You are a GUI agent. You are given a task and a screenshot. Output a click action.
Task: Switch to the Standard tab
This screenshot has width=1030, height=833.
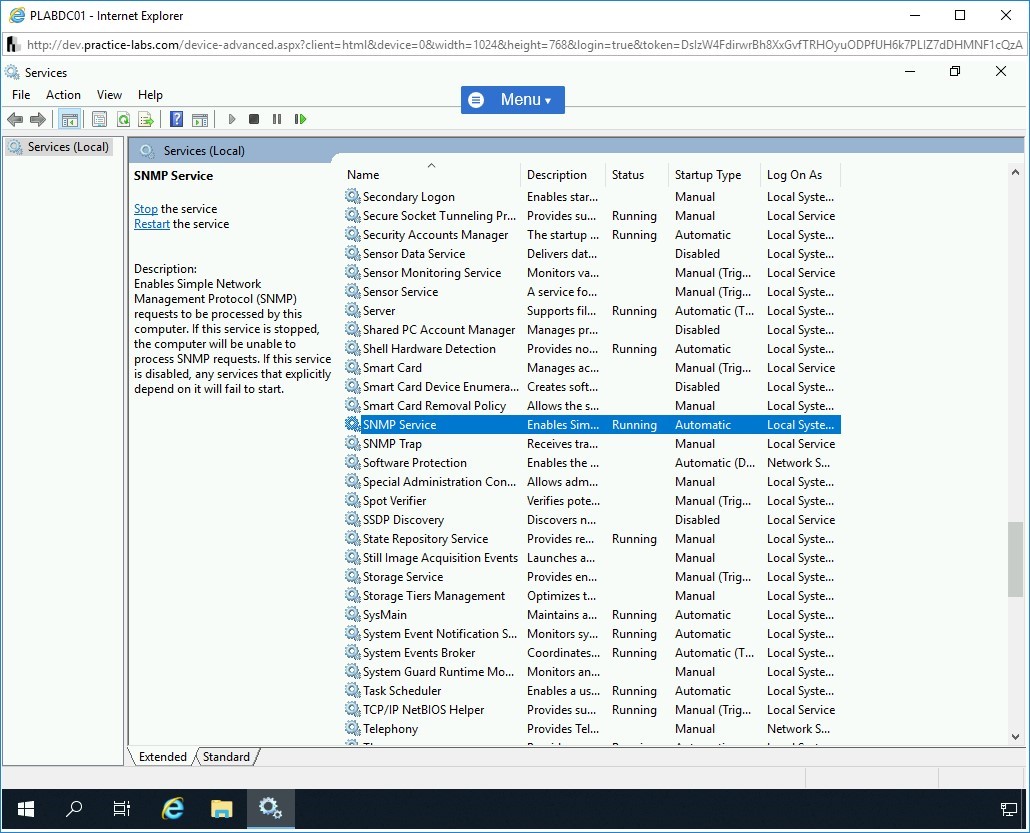(226, 757)
